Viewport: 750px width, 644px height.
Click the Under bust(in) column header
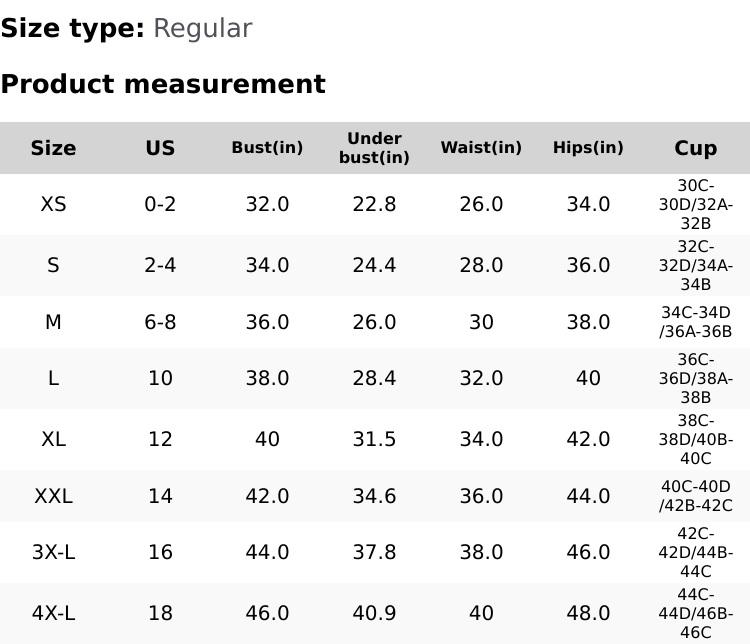[374, 148]
